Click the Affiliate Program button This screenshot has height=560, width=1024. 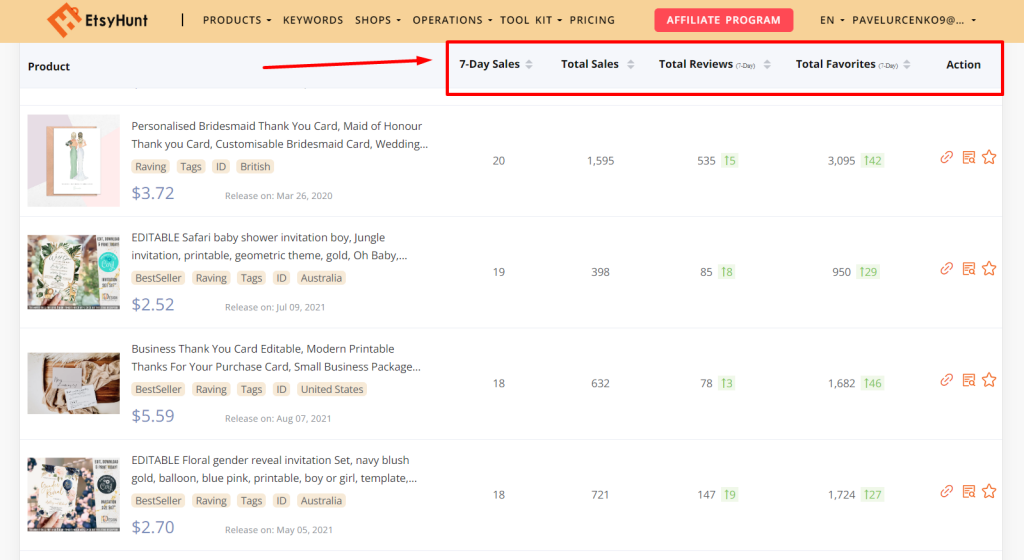pos(724,20)
